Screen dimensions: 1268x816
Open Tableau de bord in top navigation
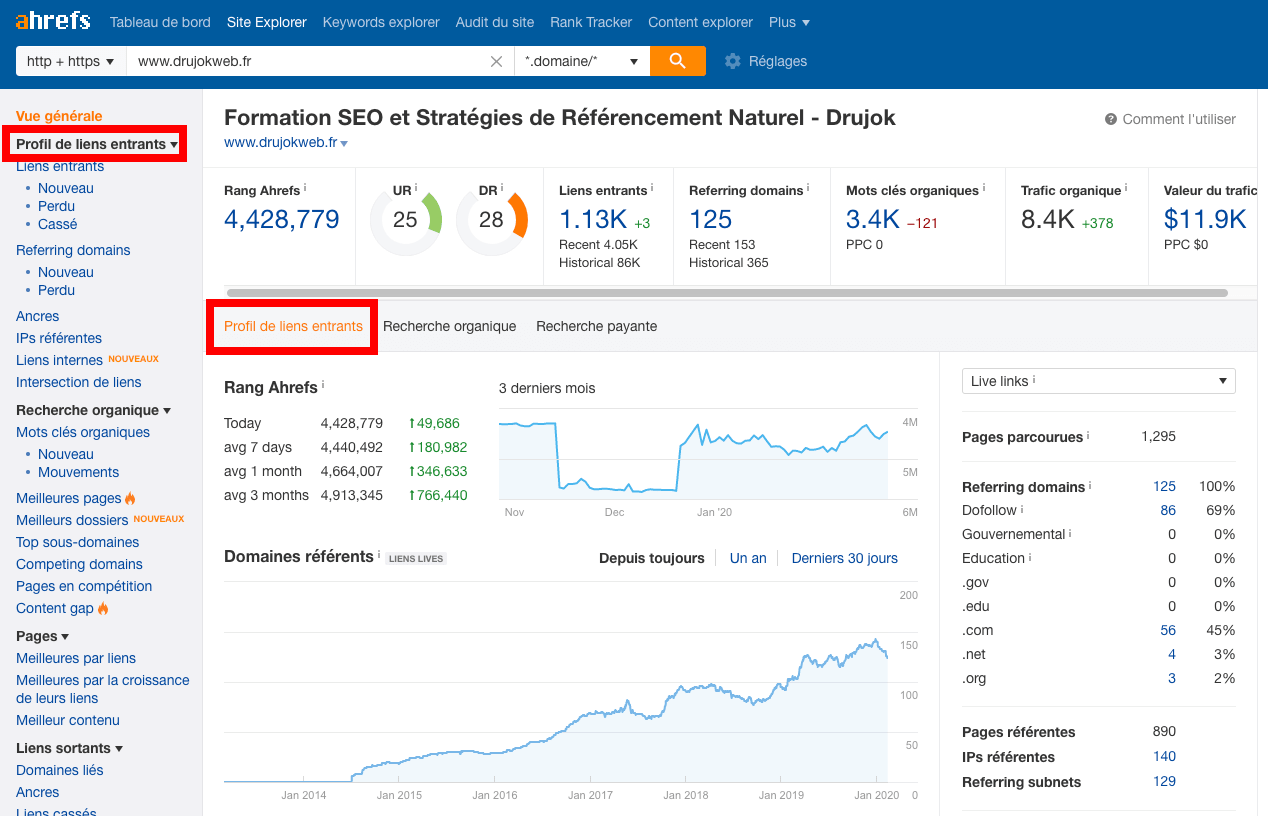click(x=160, y=22)
